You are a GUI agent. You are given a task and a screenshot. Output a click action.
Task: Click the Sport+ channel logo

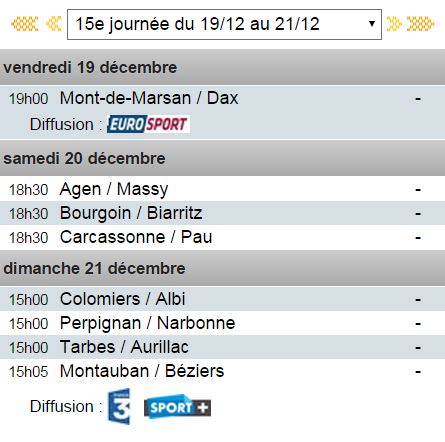[x=177, y=407]
